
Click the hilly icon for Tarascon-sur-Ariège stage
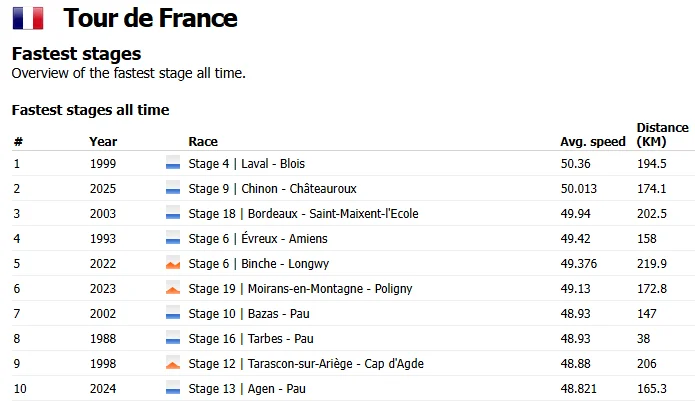(x=173, y=362)
